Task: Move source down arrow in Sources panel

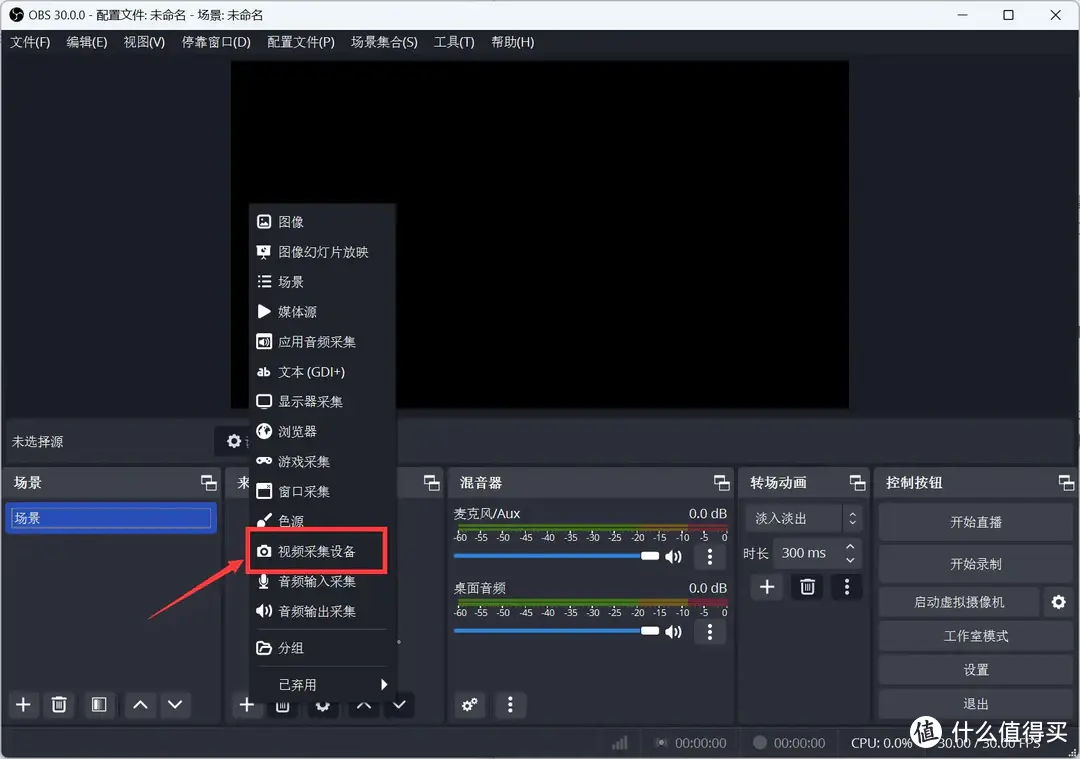Action: tap(399, 705)
